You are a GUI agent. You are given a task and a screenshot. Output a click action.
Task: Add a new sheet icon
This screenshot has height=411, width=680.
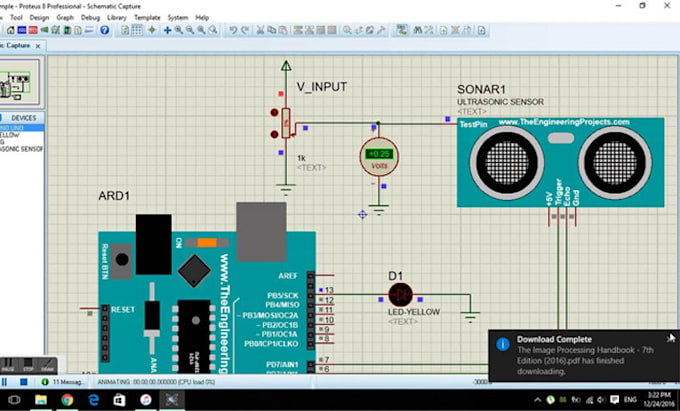pos(443,30)
